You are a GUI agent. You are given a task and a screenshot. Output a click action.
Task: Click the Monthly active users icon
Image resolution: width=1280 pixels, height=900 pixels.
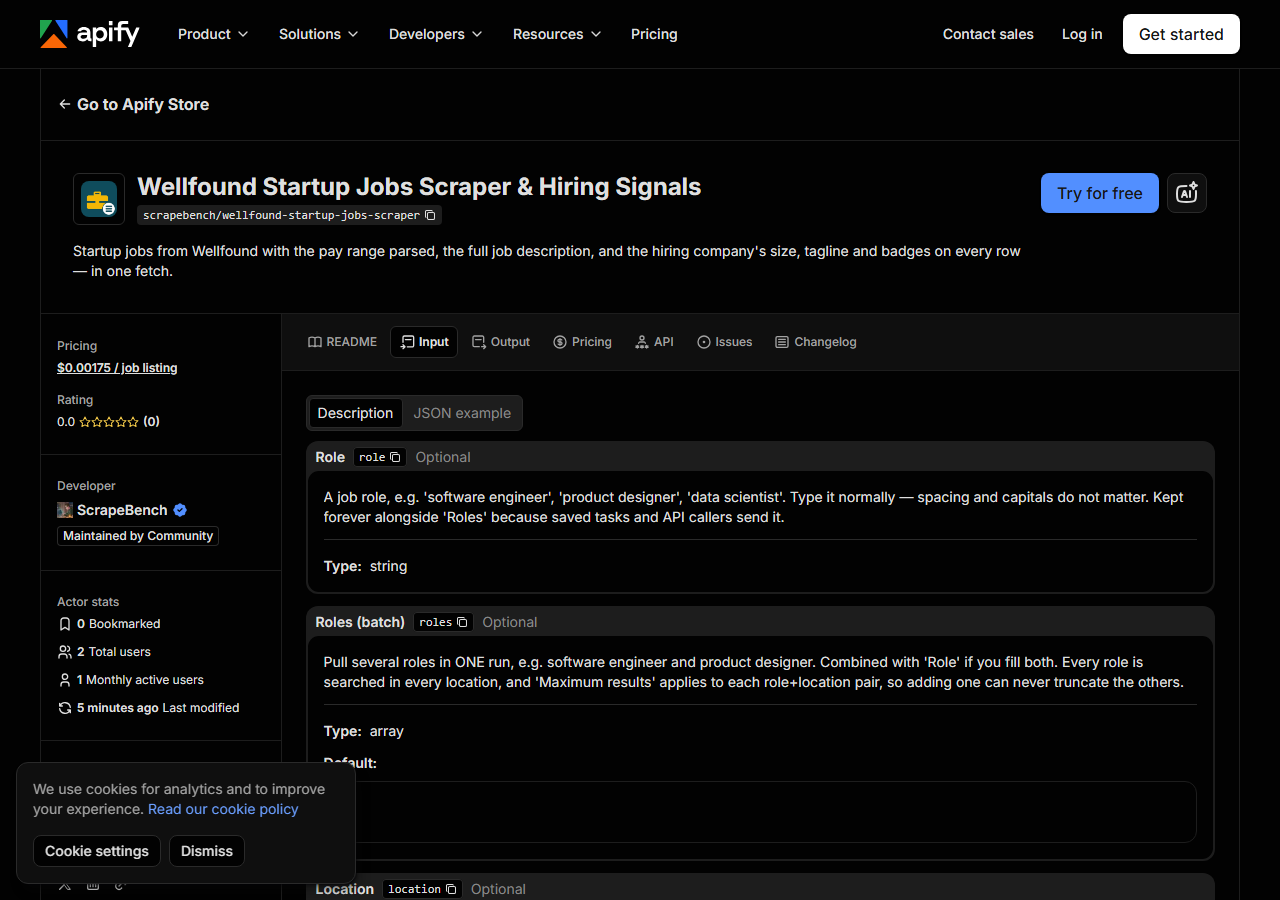tap(65, 680)
